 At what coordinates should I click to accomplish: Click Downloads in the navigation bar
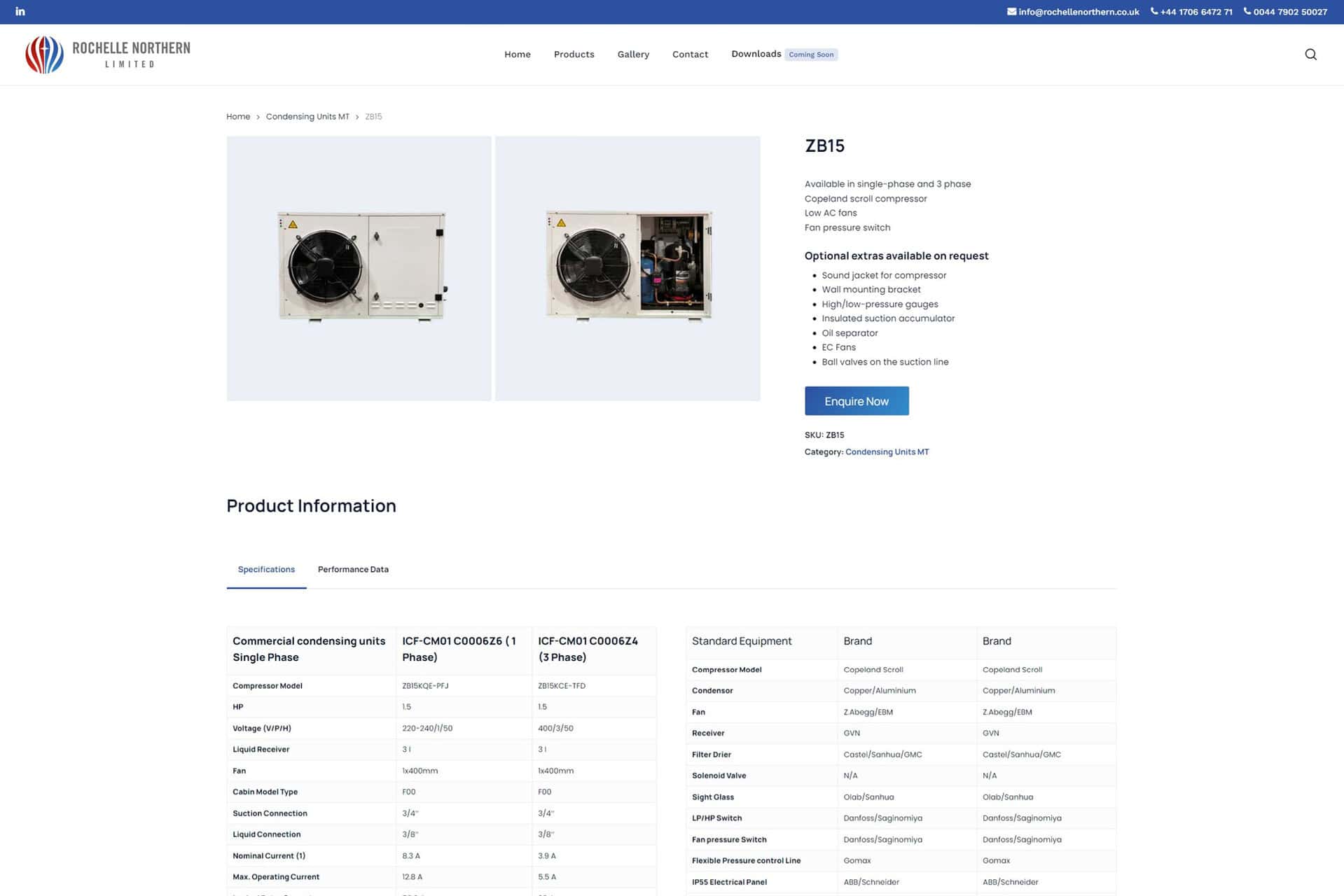(756, 54)
